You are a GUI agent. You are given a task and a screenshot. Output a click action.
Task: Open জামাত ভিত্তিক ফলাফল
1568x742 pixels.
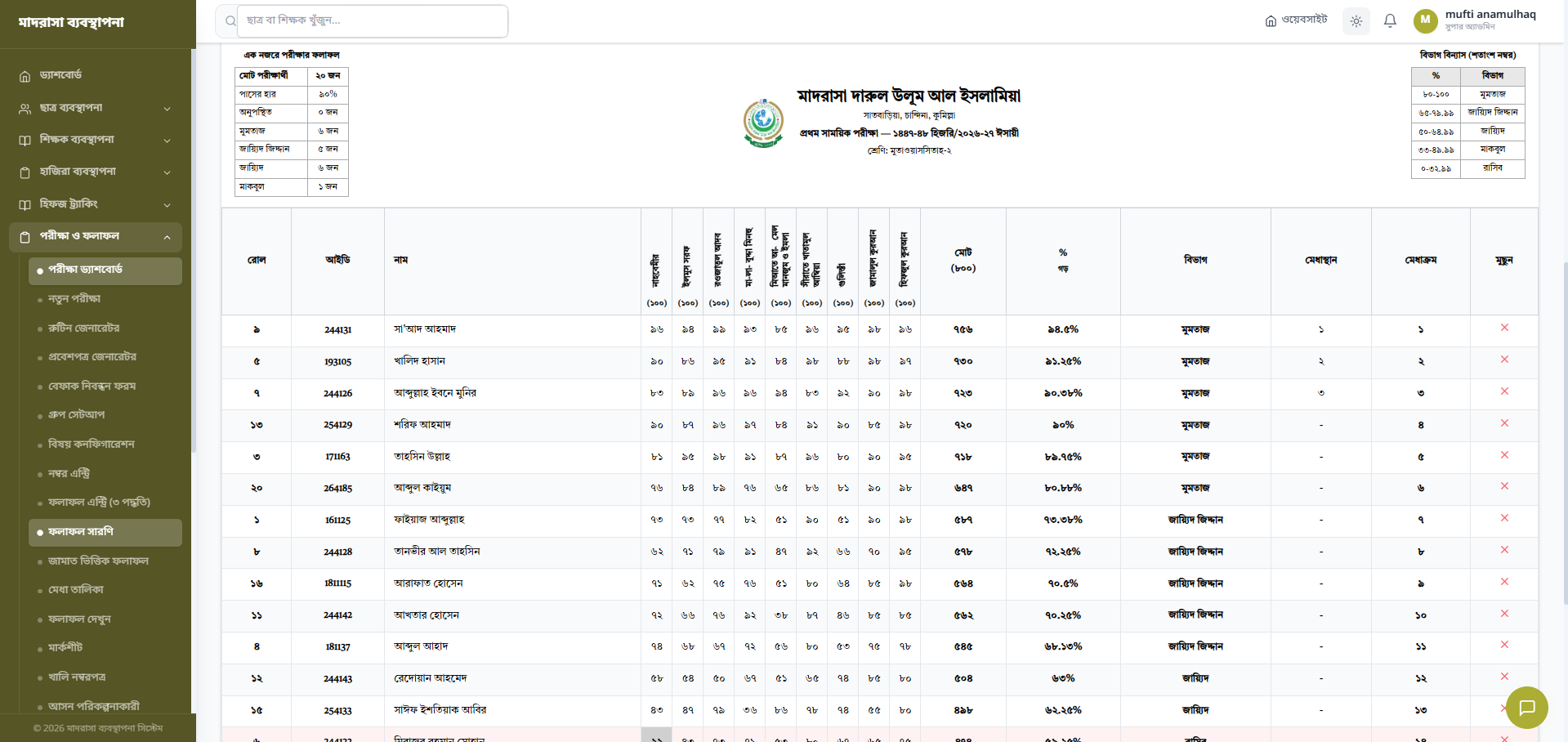(x=105, y=561)
